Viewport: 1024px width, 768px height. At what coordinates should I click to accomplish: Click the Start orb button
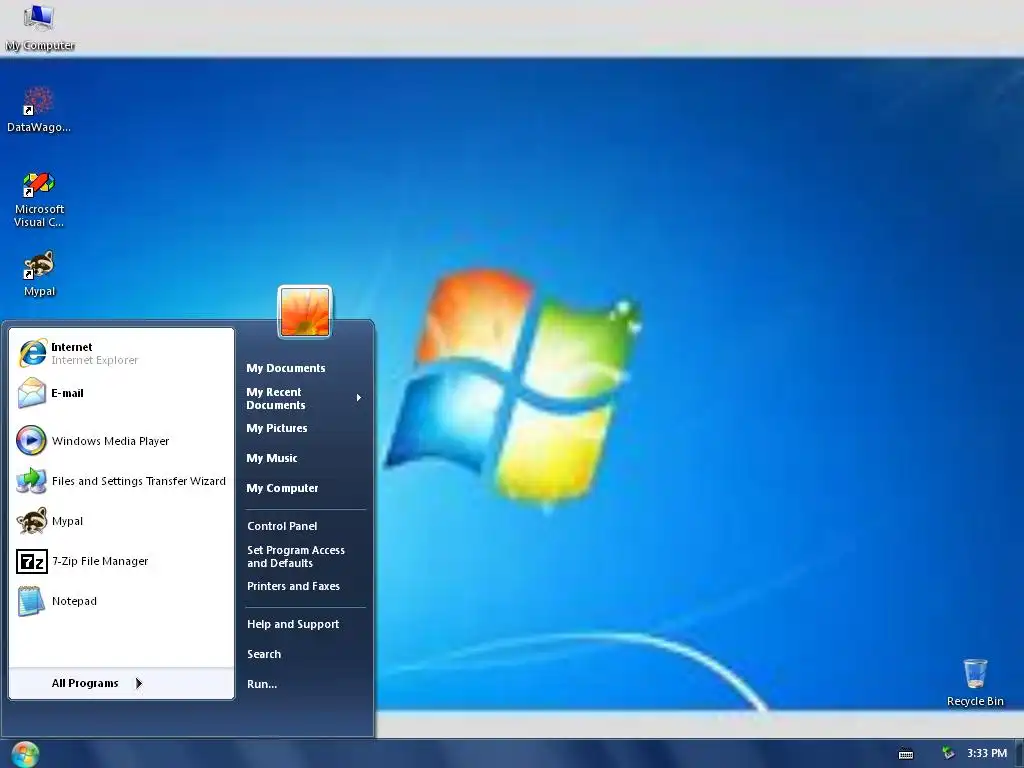pyautogui.click(x=25, y=754)
